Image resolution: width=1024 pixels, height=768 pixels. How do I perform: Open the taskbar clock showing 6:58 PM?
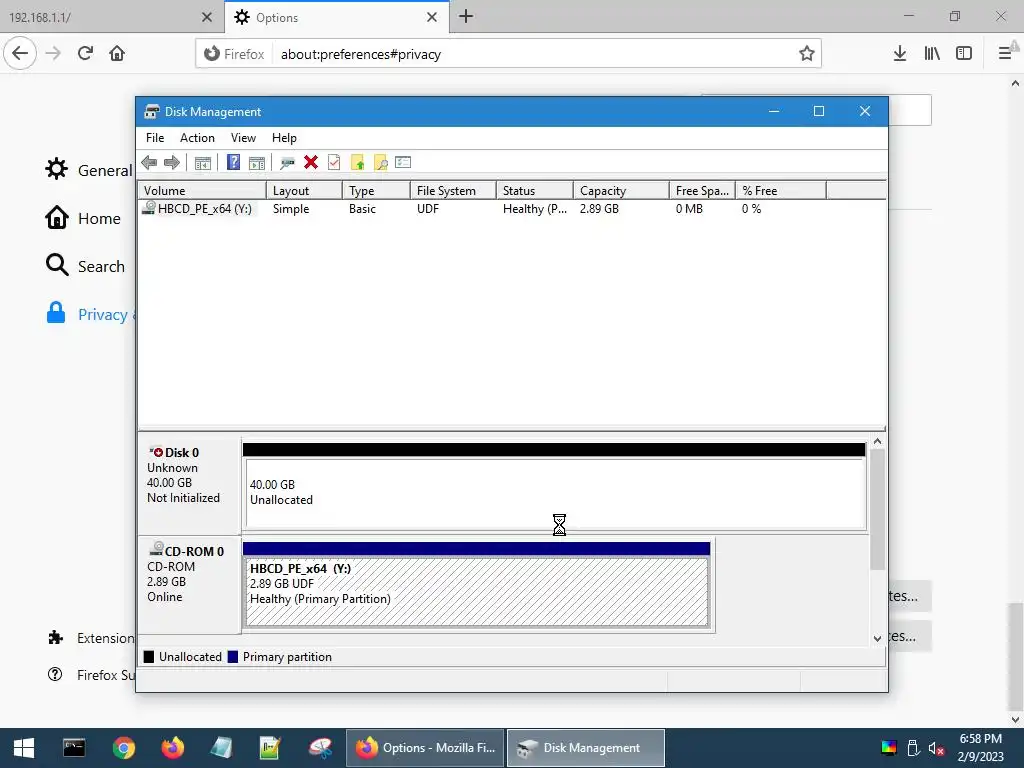coord(980,748)
